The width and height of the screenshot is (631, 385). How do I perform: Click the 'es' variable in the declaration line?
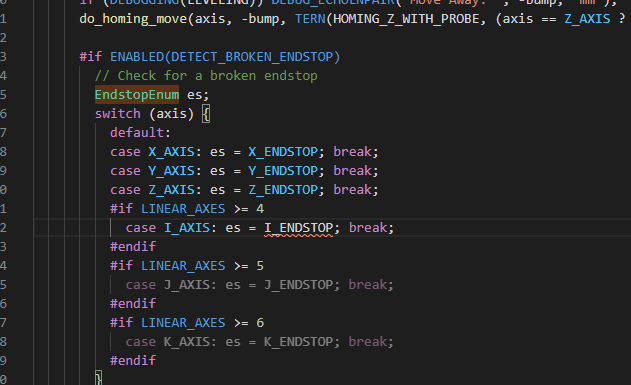(194, 95)
